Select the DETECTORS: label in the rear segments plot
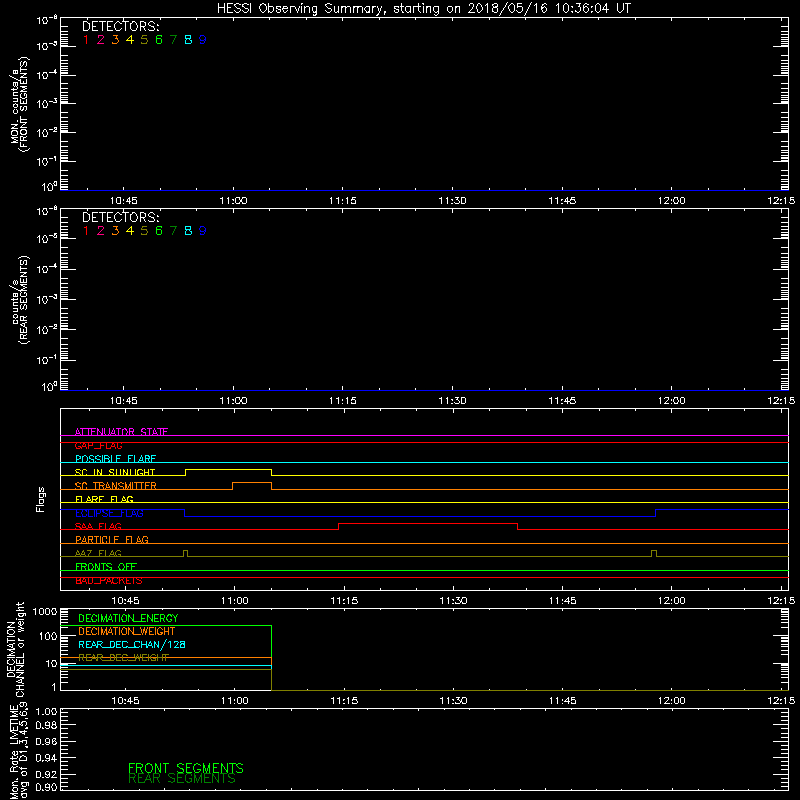The height and width of the screenshot is (800, 800). point(121,217)
